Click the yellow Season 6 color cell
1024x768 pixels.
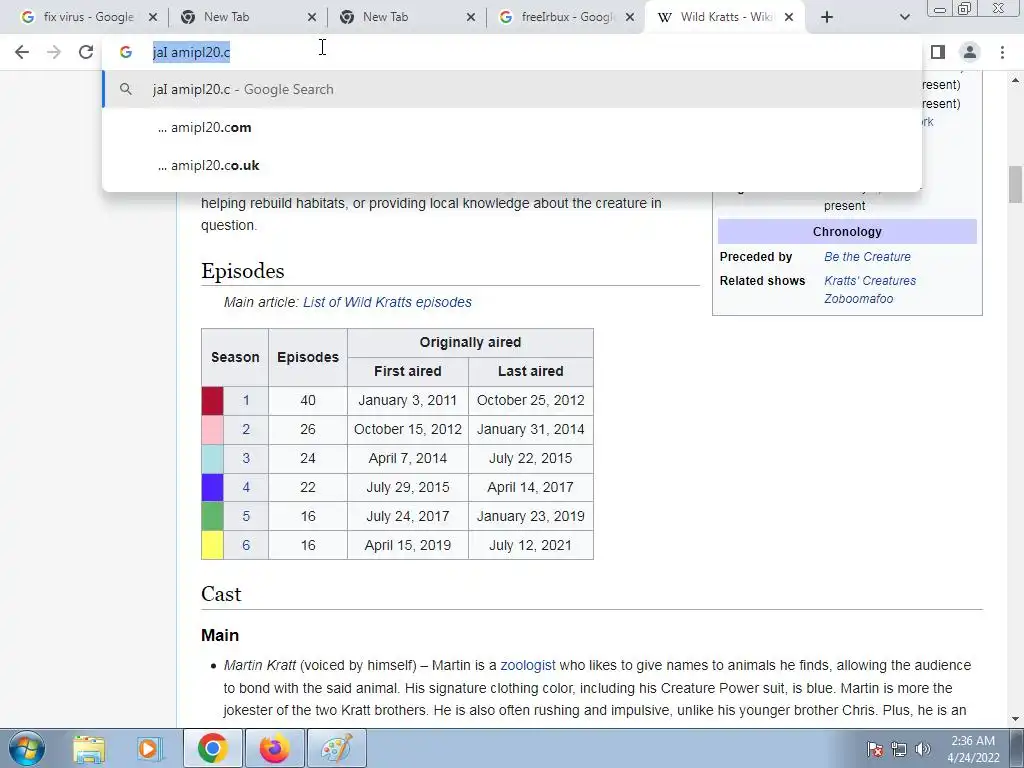tap(212, 545)
